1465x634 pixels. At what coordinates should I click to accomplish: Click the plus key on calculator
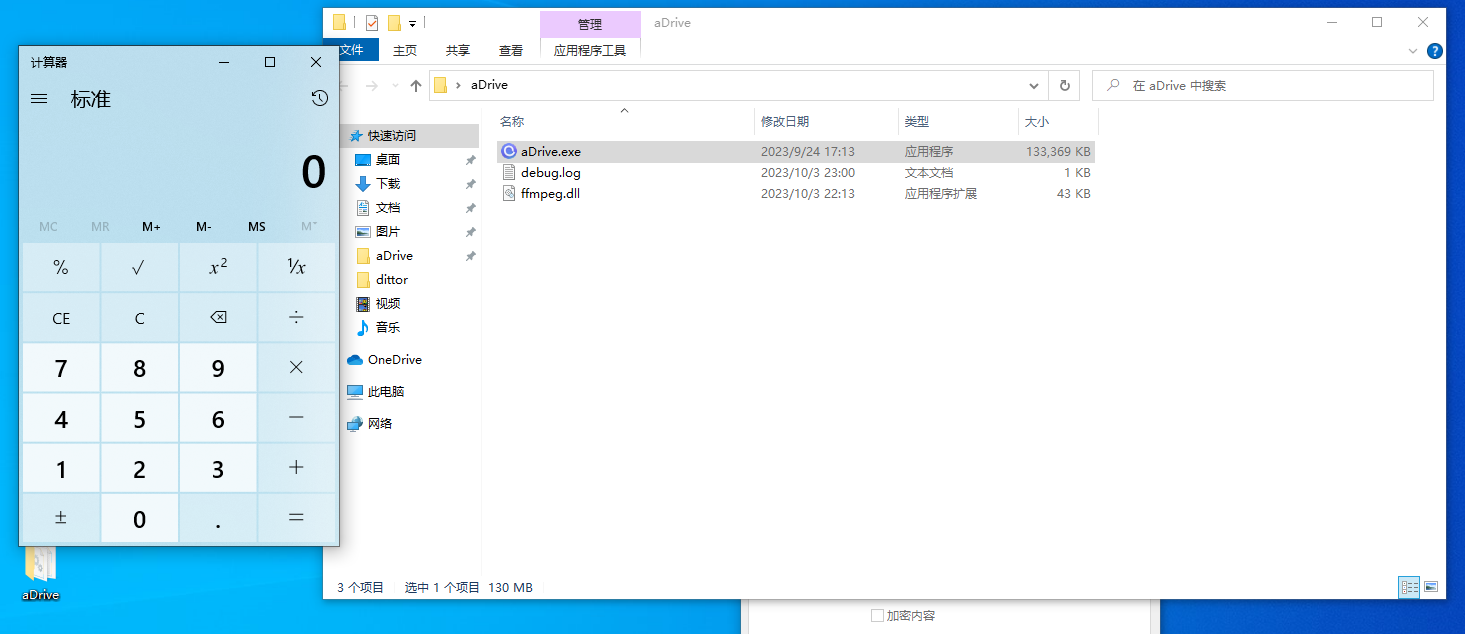click(x=296, y=468)
